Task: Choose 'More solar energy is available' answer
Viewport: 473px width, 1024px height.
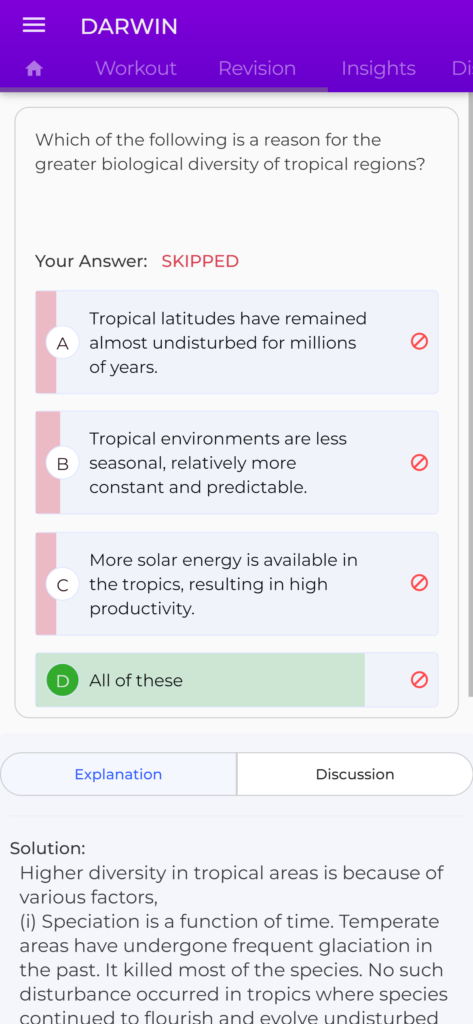Action: pyautogui.click(x=236, y=584)
